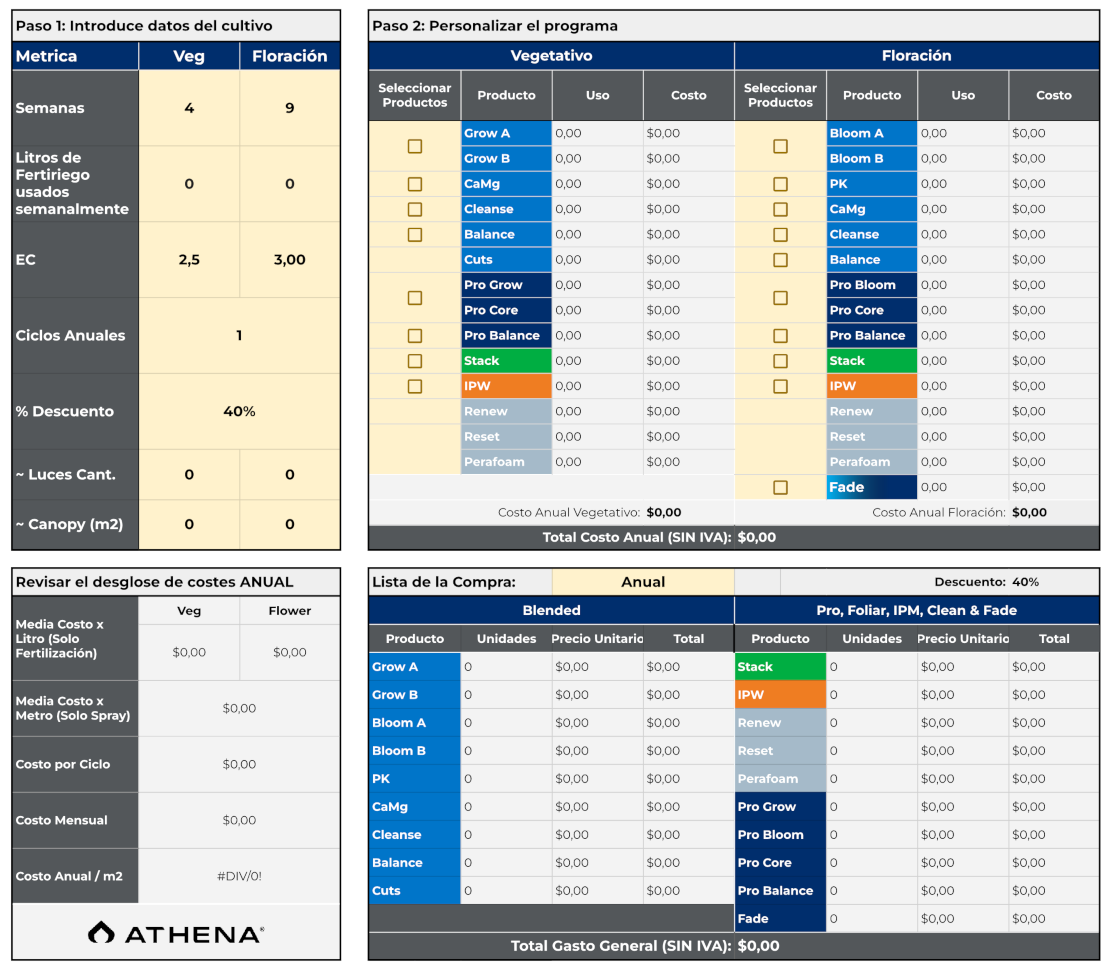This screenshot has width=1110, height=973.
Task: Toggle the vegetative Balance checkbox
Action: pyautogui.click(x=415, y=234)
